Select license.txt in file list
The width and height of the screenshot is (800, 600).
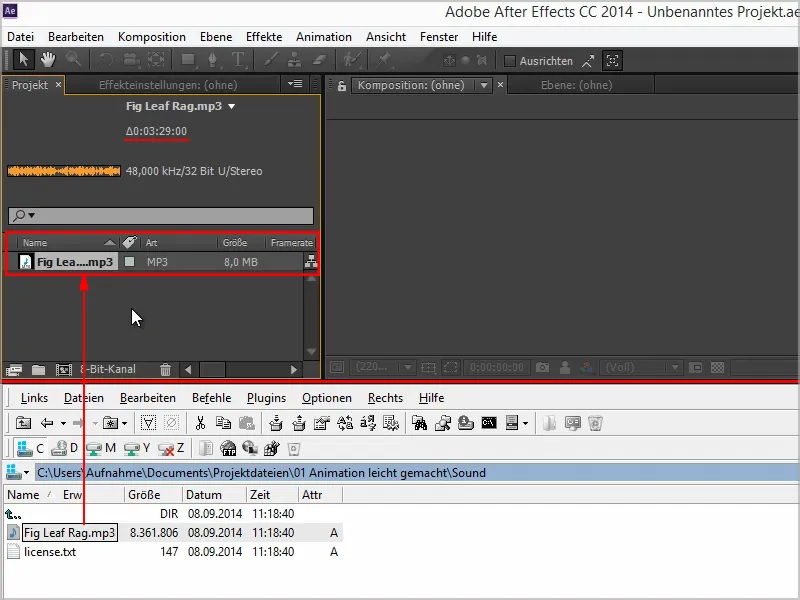[50, 552]
